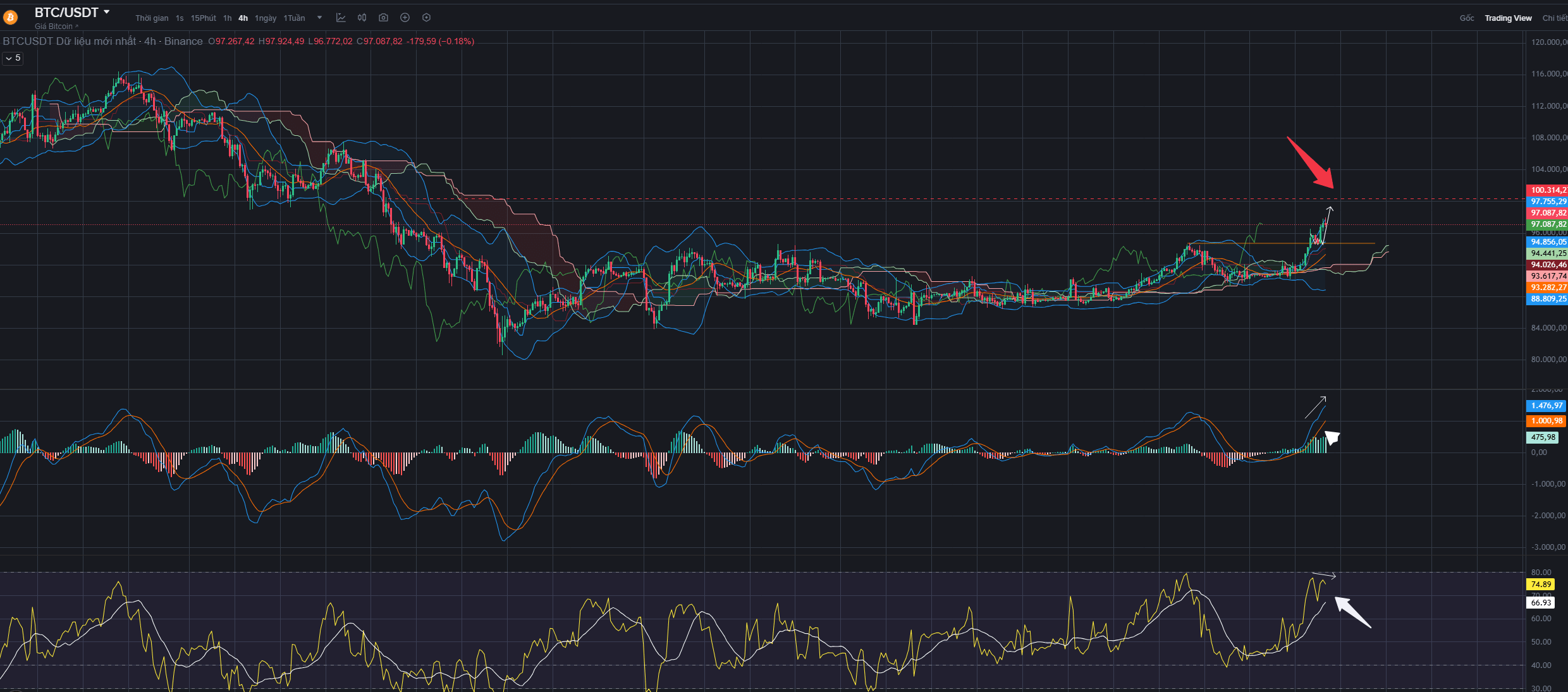Open the technical indicators chart icon
The image size is (1568, 692).
[x=341, y=18]
